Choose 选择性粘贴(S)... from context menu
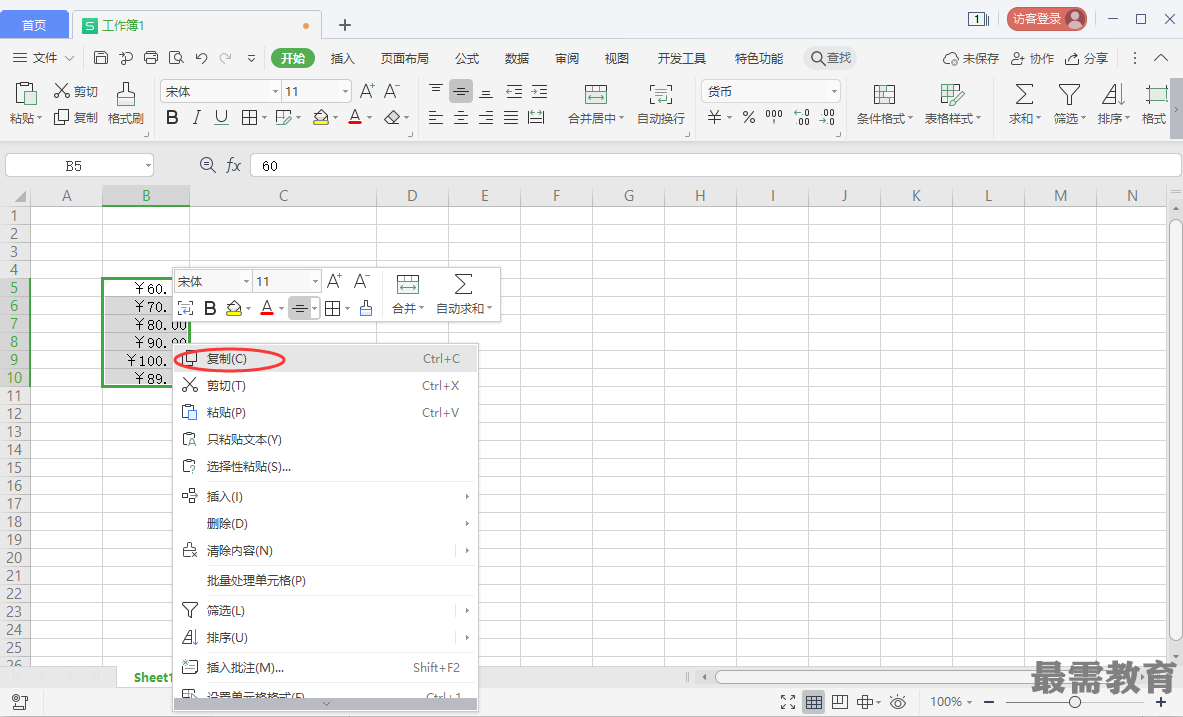This screenshot has height=717, width=1183. click(325, 466)
